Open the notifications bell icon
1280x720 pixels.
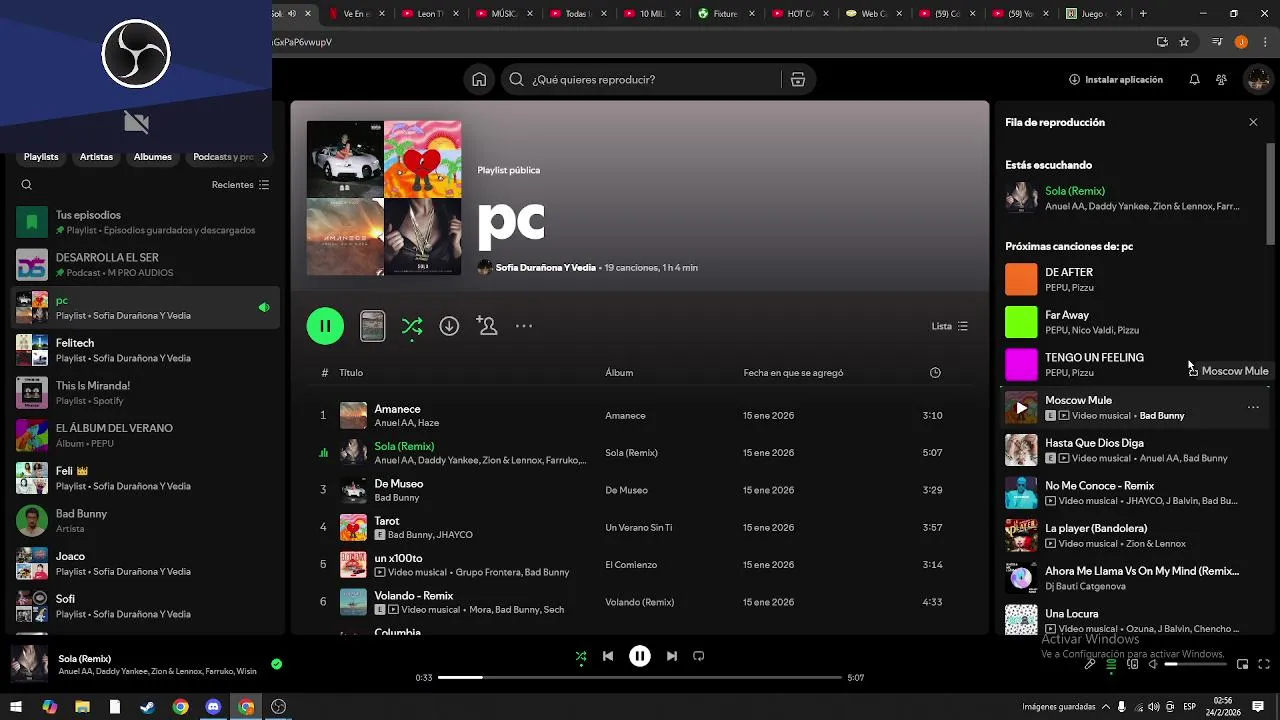point(1194,80)
